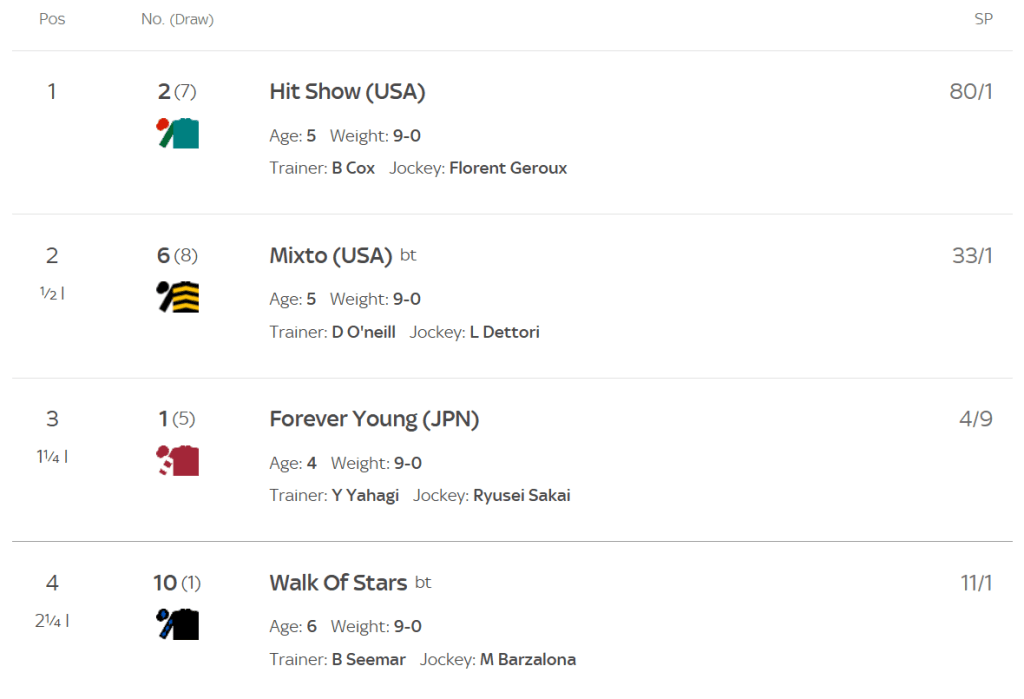
Task: Click Mixto's black and yellow striped silks
Action: tap(178, 297)
